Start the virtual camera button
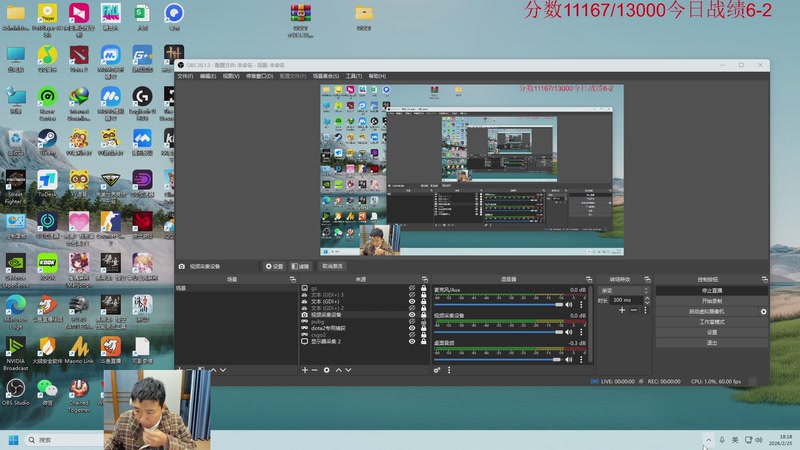This screenshot has height=450, width=800. pos(707,311)
